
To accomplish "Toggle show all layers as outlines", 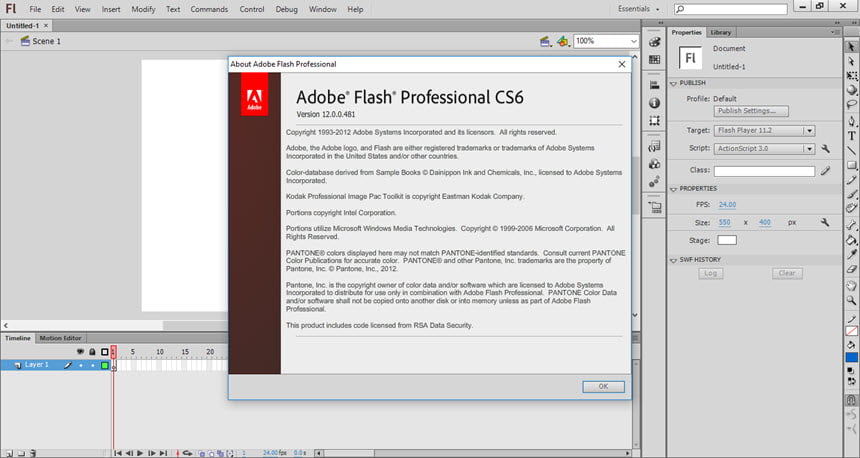I will (105, 352).
